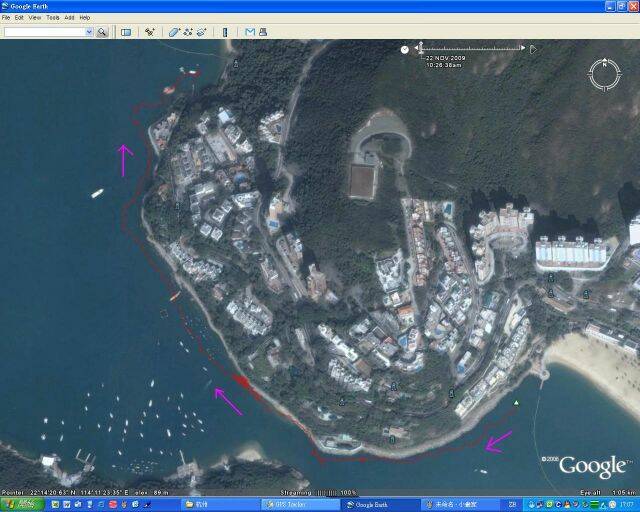Toggle the sidebar panel icon
This screenshot has width=640, height=512.
(x=126, y=32)
